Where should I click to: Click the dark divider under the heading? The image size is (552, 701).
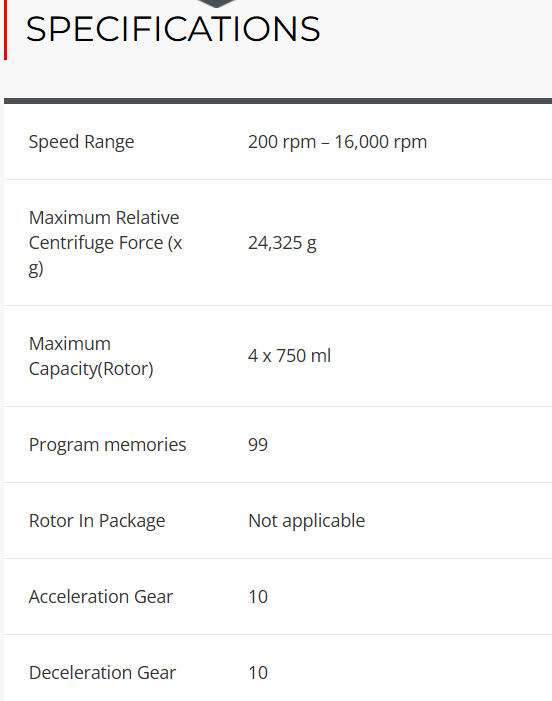[278, 101]
